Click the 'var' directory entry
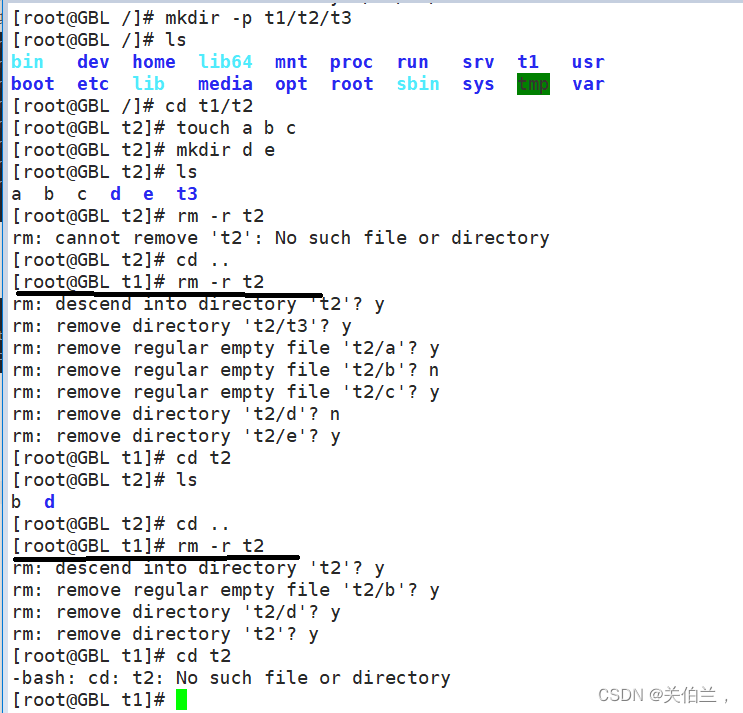This screenshot has height=713, width=743. (589, 84)
